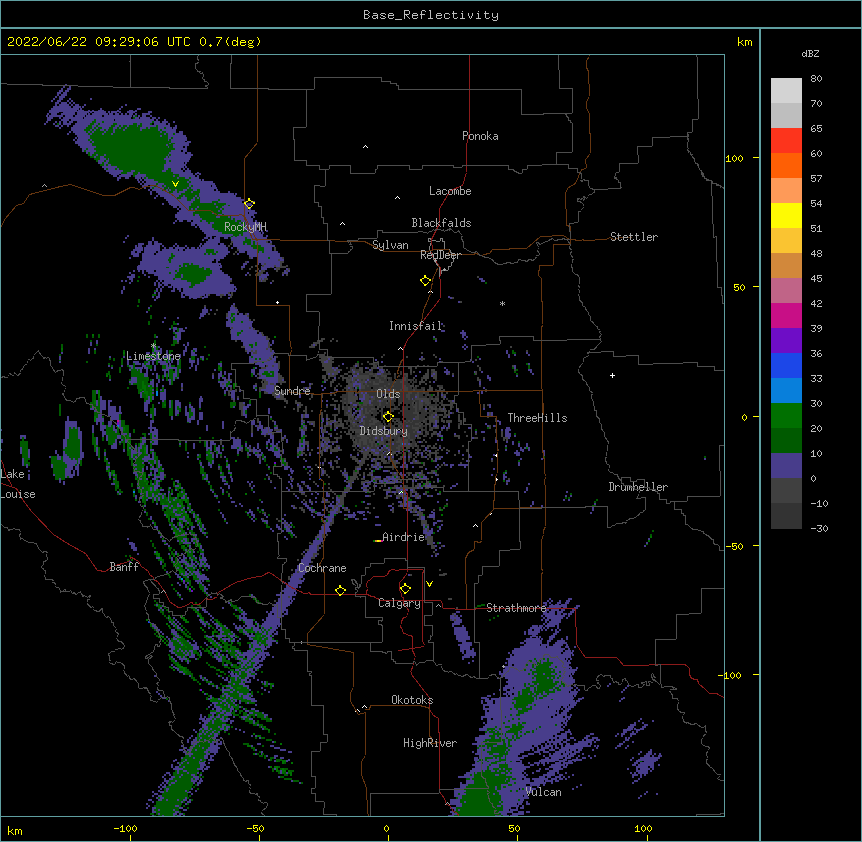Select the 100 tick on bottom axis
The width and height of the screenshot is (862, 842).
pos(643,829)
